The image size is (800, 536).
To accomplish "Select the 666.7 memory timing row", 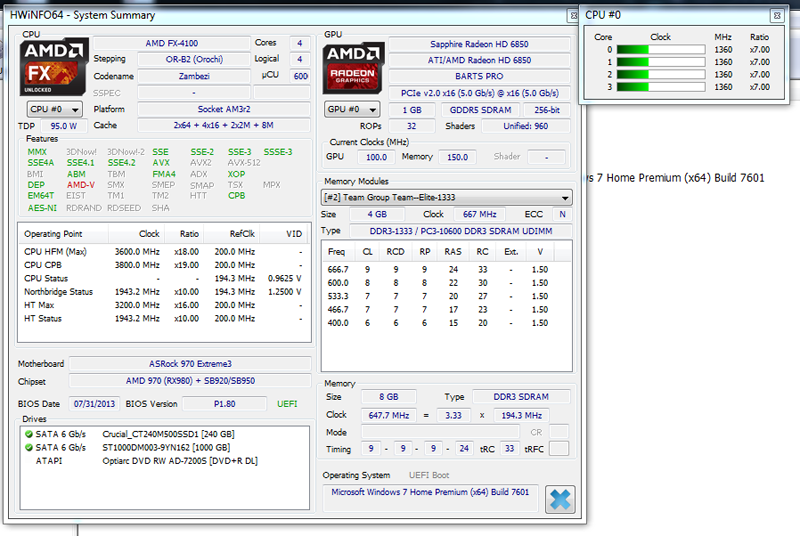I will click(446, 269).
